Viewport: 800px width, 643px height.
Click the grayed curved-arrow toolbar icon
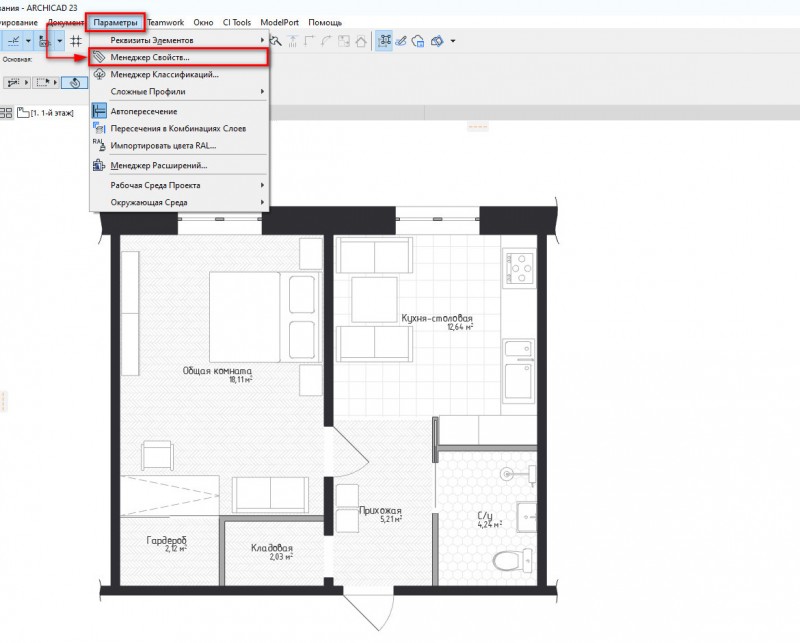(x=327, y=41)
